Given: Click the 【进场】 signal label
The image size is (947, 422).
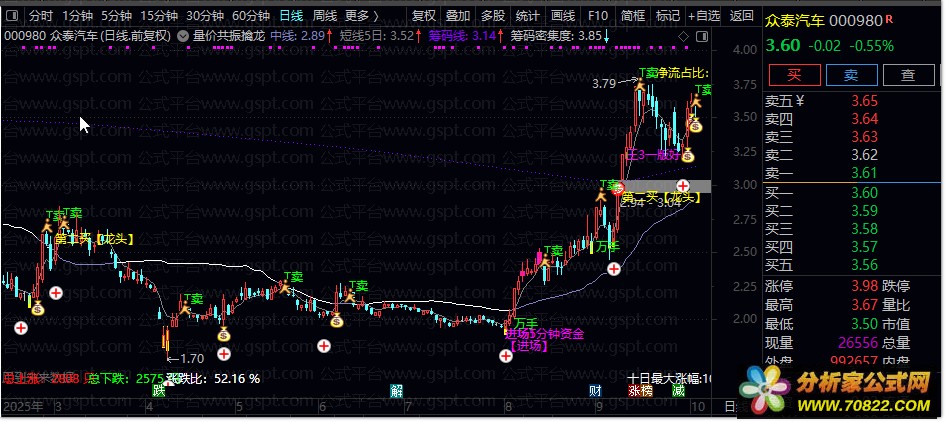Looking at the screenshot, I should pos(527,346).
